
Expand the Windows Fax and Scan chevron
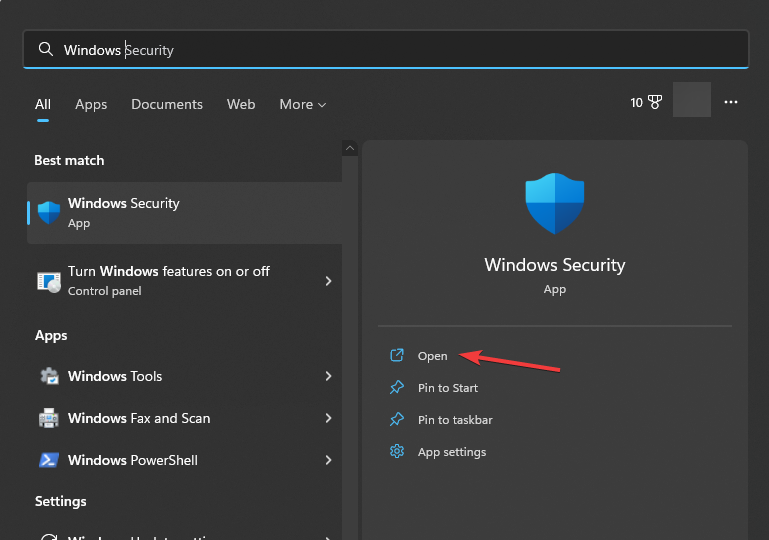pyautogui.click(x=328, y=418)
